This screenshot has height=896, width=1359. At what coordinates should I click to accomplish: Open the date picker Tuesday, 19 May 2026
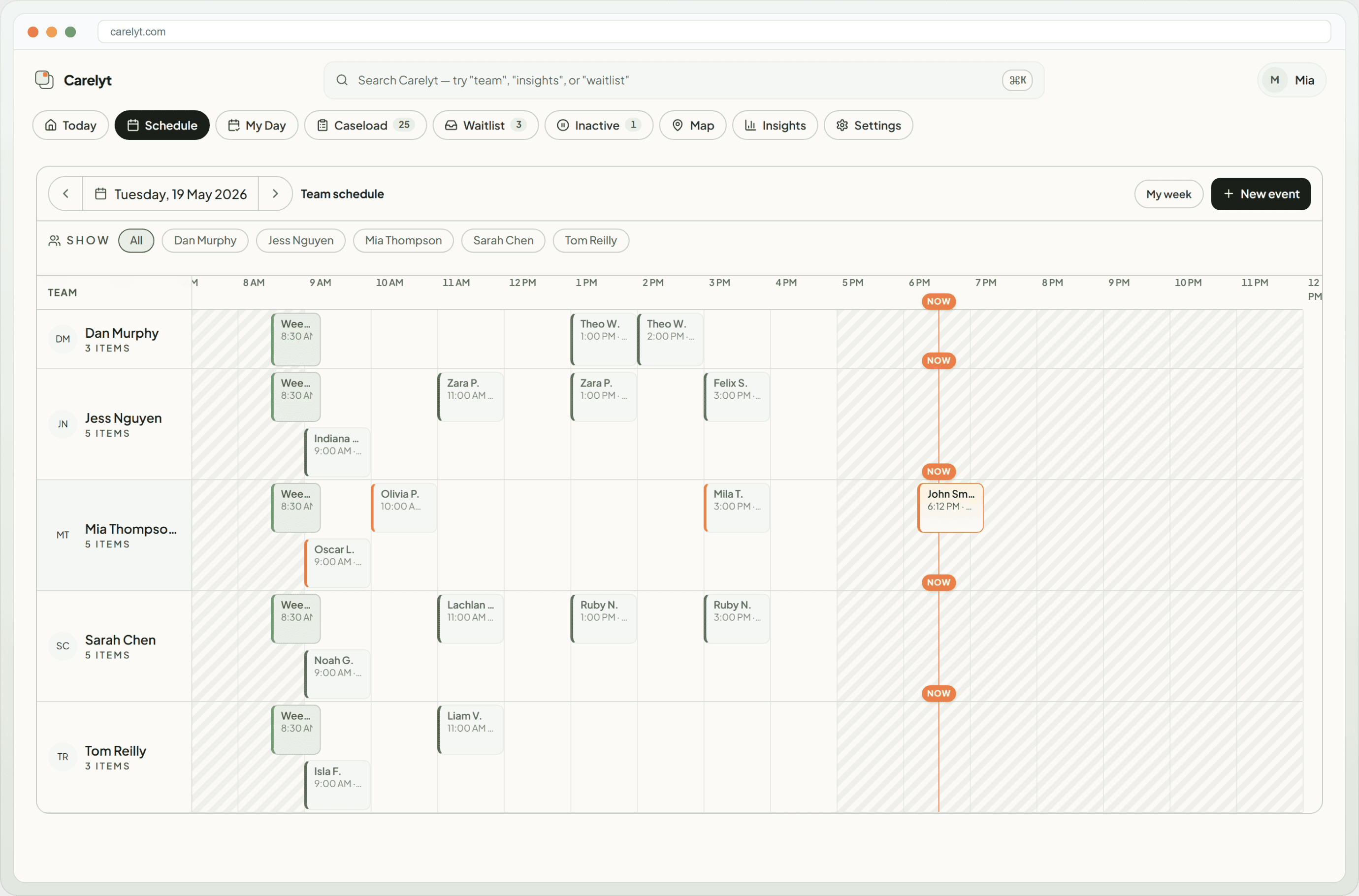pyautogui.click(x=171, y=193)
